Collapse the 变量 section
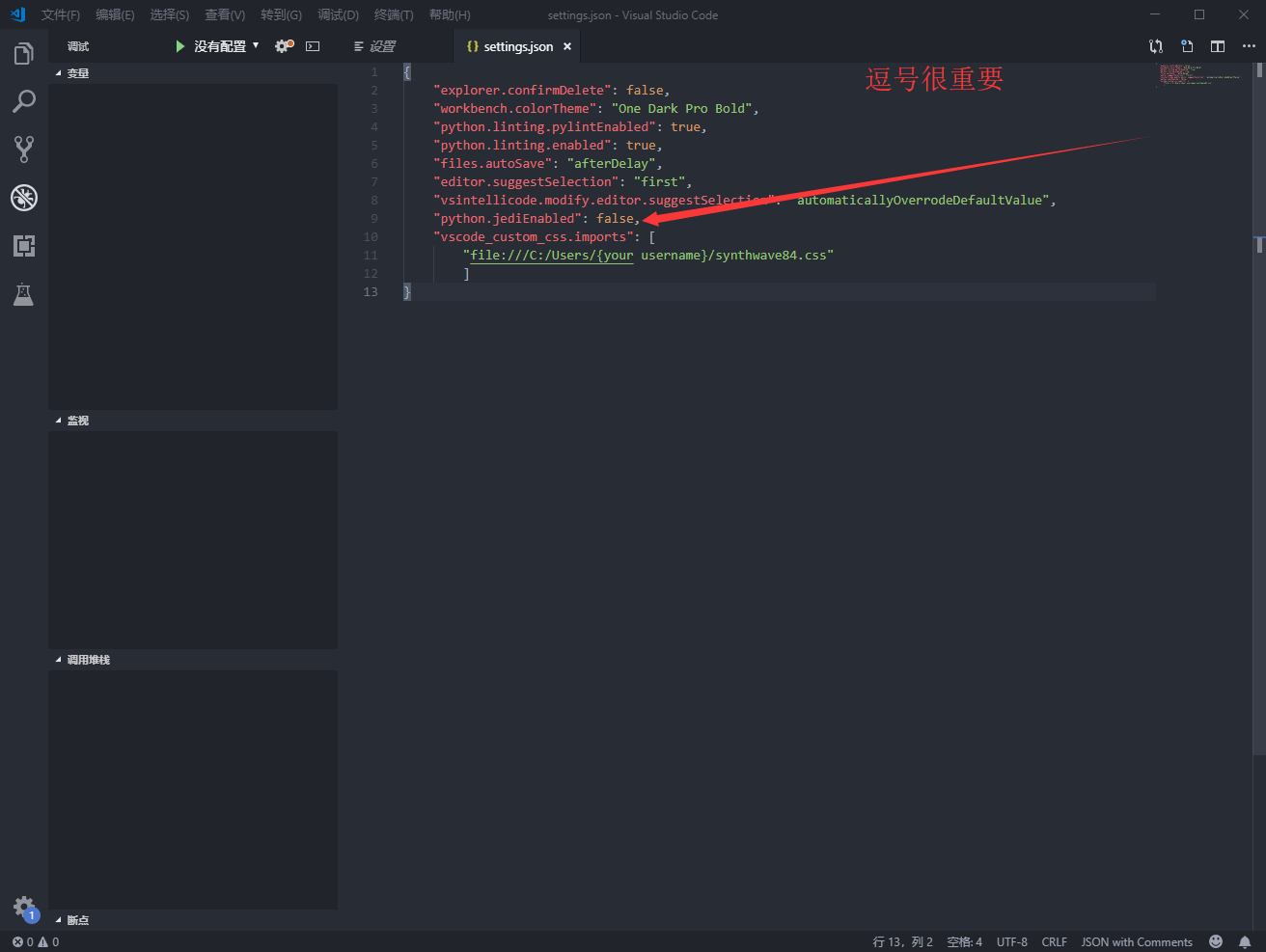 [x=77, y=72]
